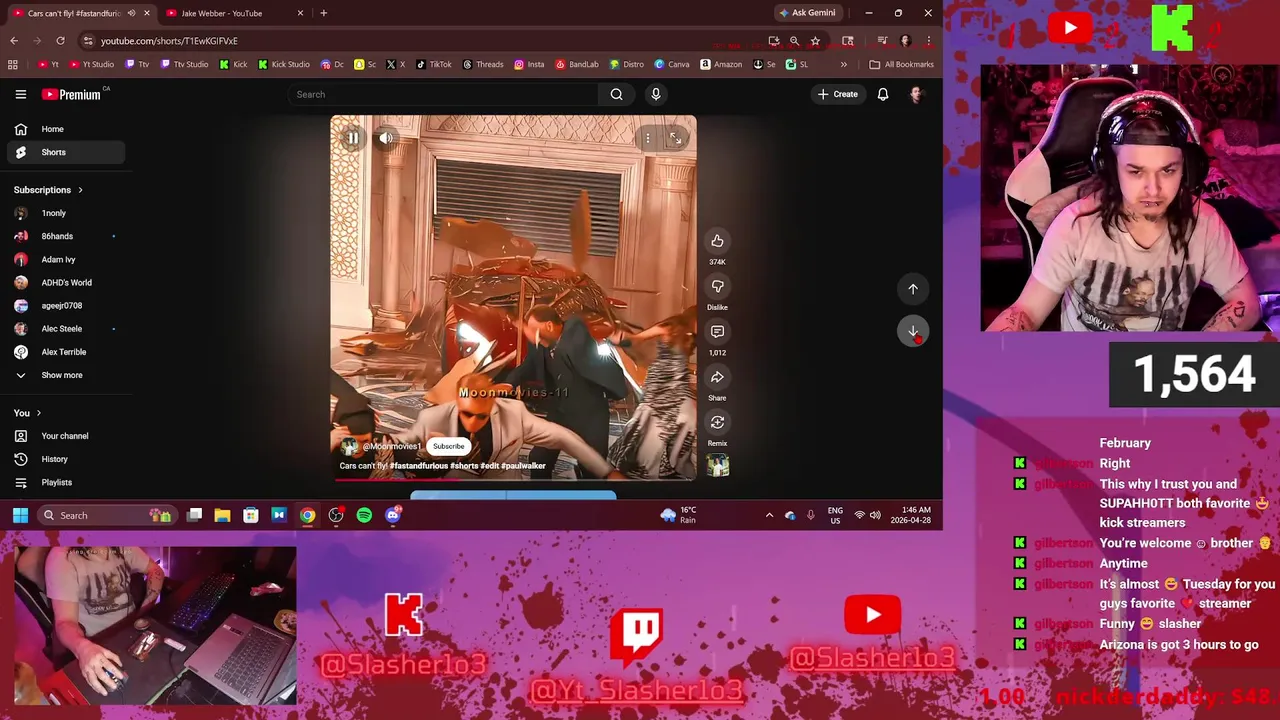Click the magnifier search button
The width and height of the screenshot is (1280, 720).
pyautogui.click(x=616, y=94)
